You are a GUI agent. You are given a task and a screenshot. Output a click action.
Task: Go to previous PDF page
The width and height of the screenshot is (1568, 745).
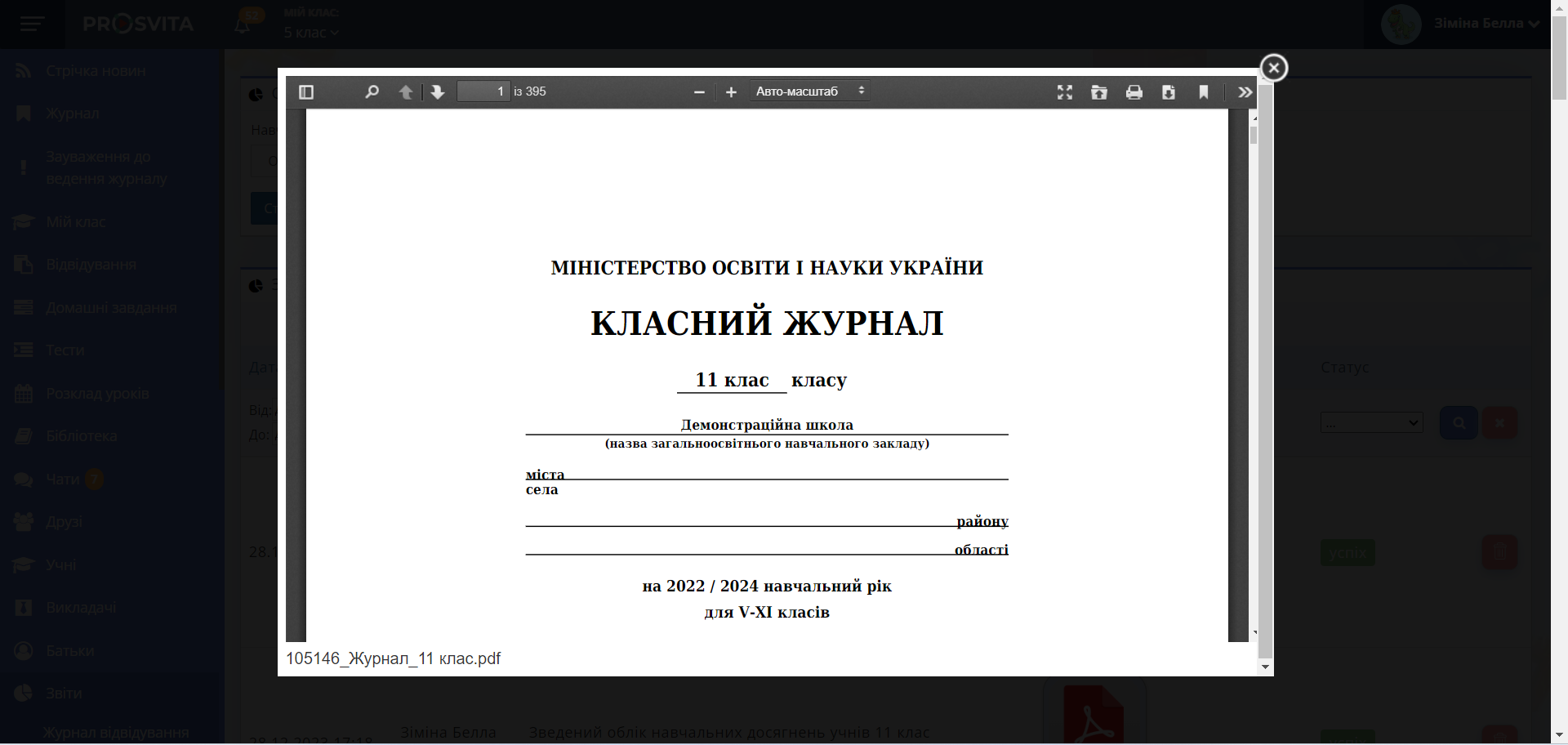point(406,92)
